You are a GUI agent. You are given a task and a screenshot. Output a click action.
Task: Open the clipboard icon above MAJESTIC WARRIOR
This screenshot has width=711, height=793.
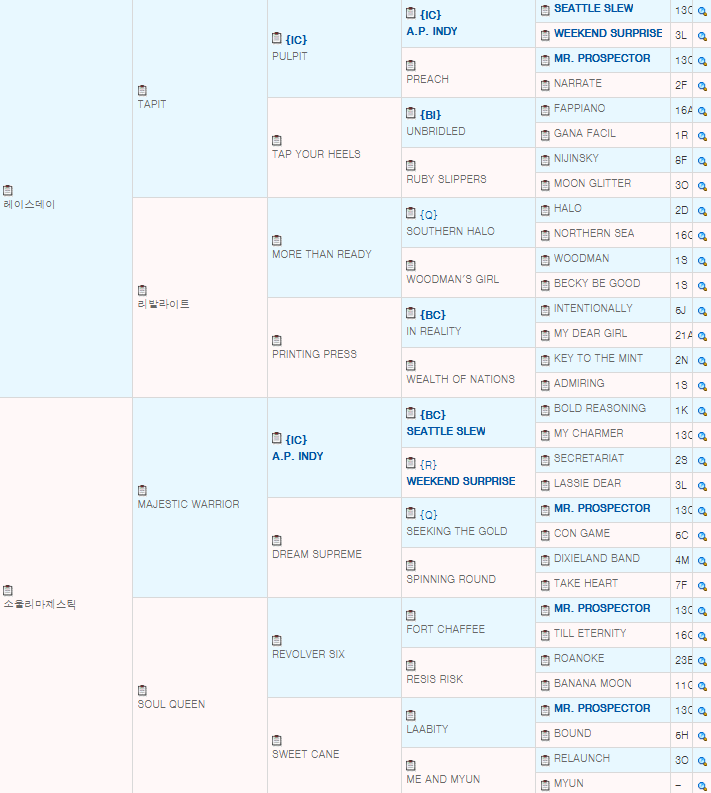pos(142,490)
